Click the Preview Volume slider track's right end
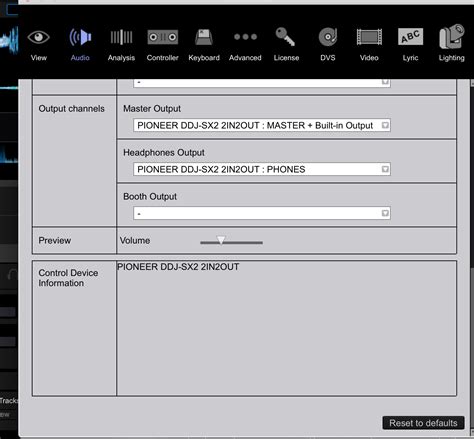474x439 pixels. pyautogui.click(x=261, y=243)
